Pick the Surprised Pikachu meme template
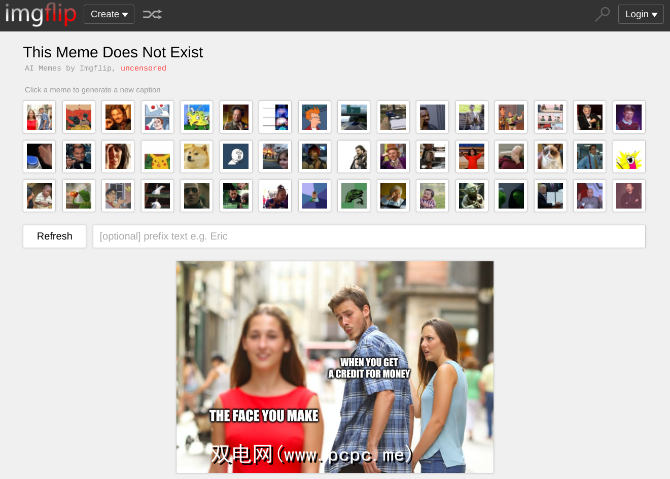The image size is (670, 479). point(157,156)
